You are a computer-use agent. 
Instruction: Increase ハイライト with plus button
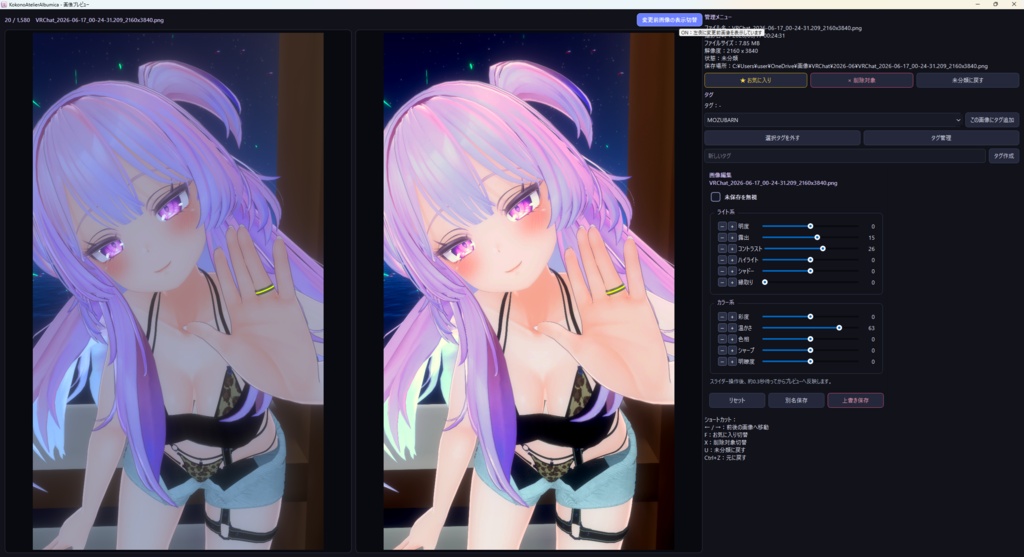[x=732, y=260]
